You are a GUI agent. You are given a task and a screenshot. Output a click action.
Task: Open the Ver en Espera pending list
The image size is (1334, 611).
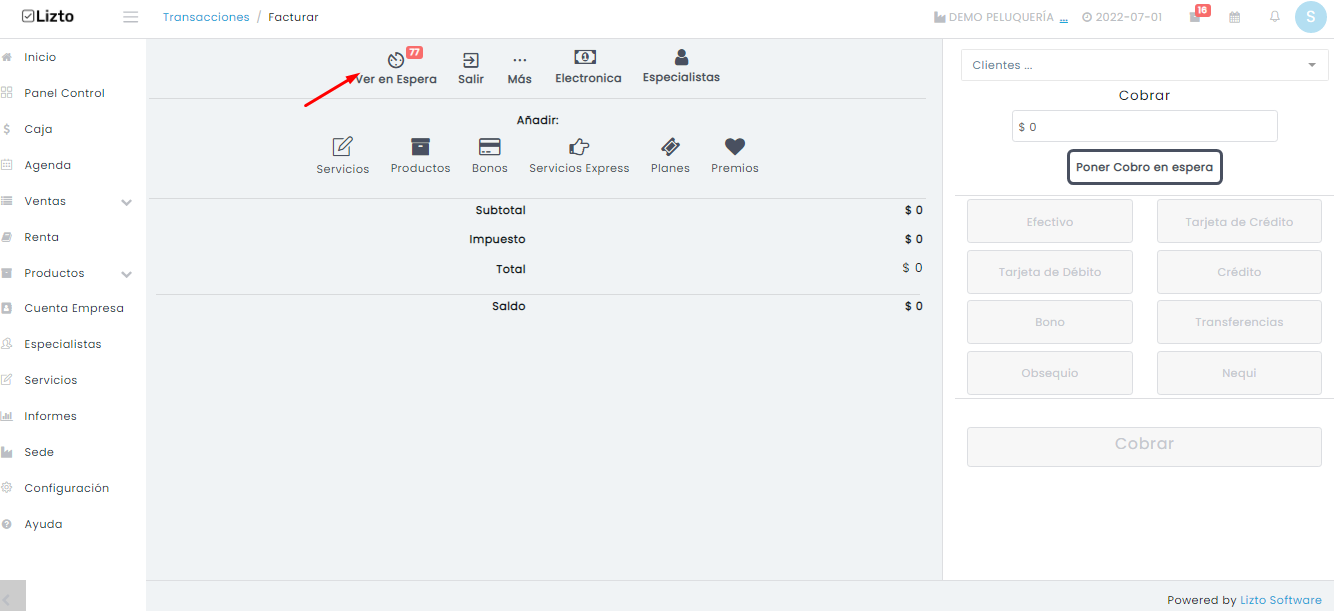coord(396,61)
